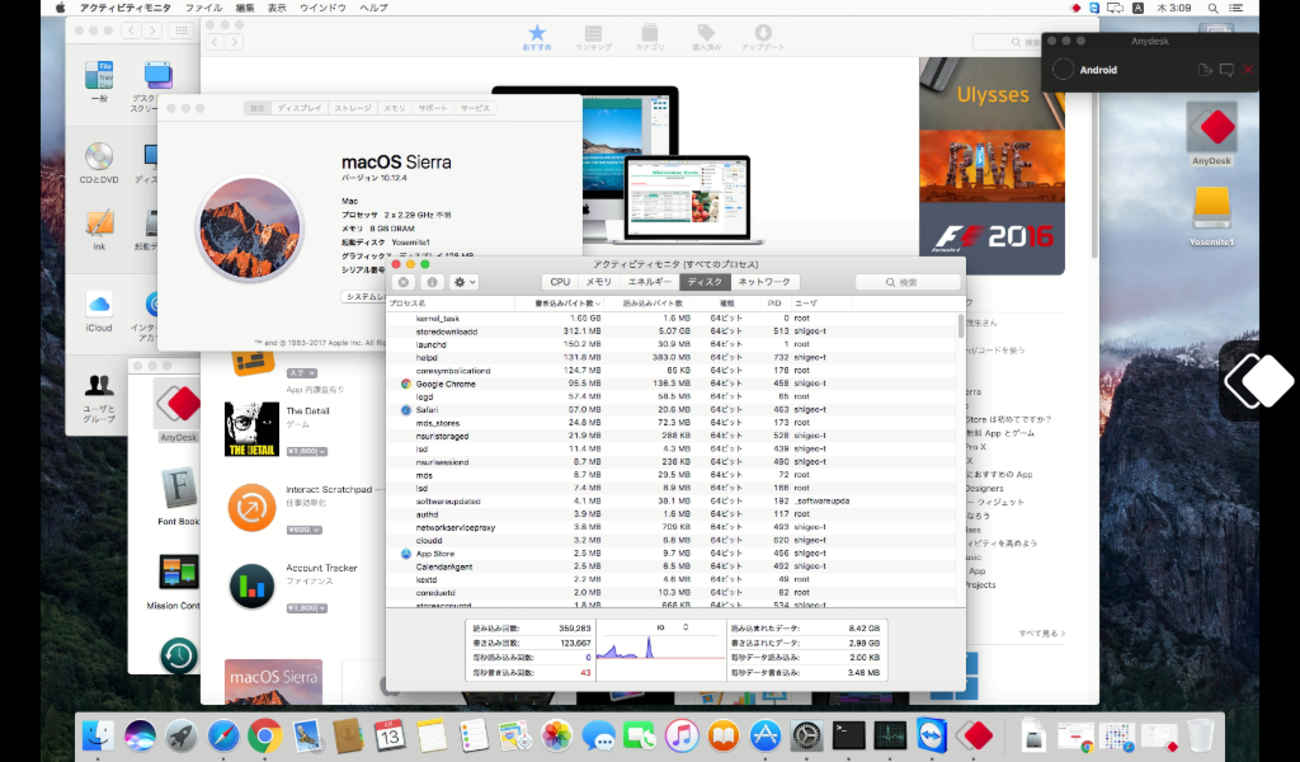Open the Yosemite1 drive on desktop
Image resolution: width=1300 pixels, height=762 pixels.
coord(1211,216)
